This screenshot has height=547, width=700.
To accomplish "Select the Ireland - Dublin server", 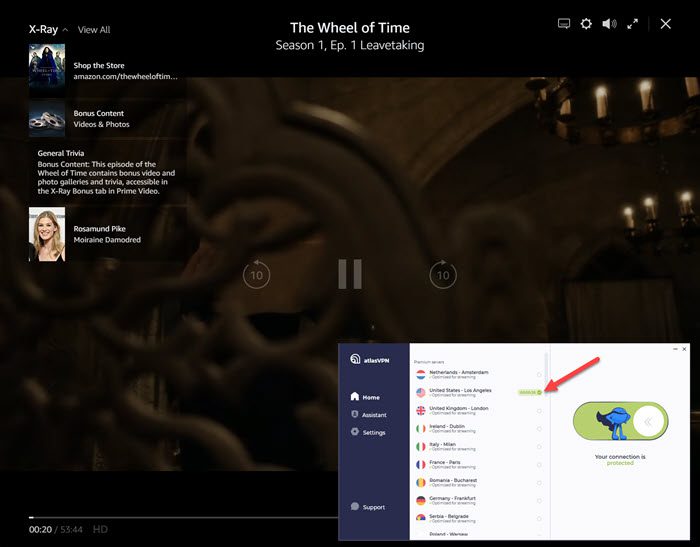I will pyautogui.click(x=479, y=428).
